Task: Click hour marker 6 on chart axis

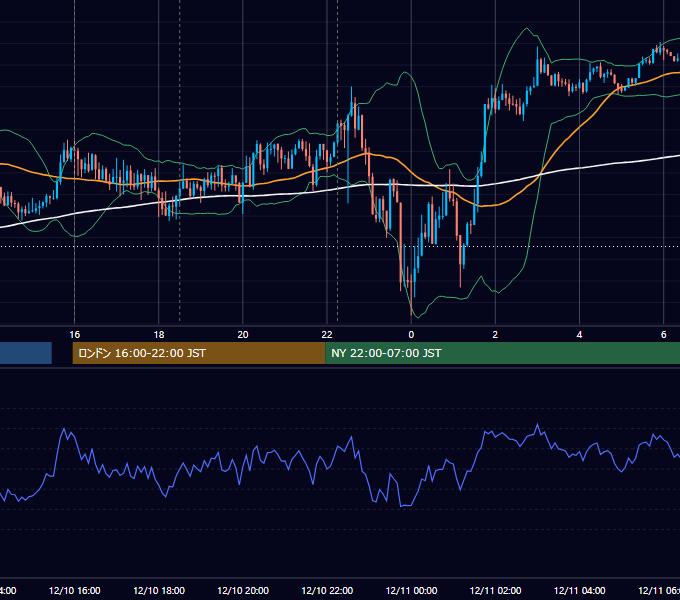Action: 664,334
